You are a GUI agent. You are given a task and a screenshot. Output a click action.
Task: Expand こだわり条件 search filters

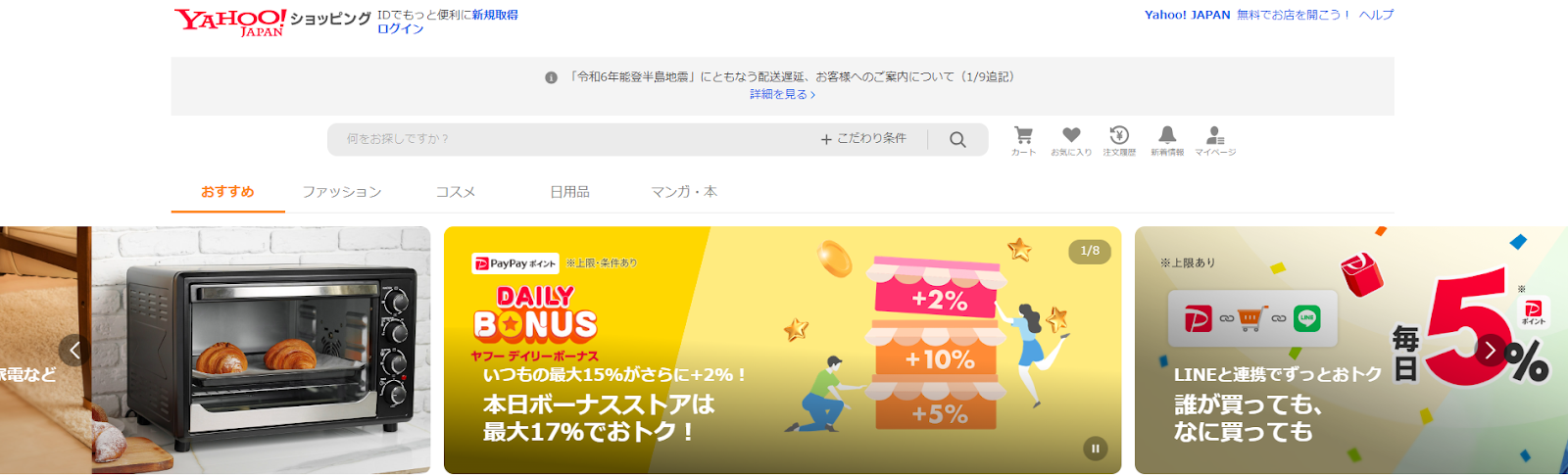tap(863, 139)
